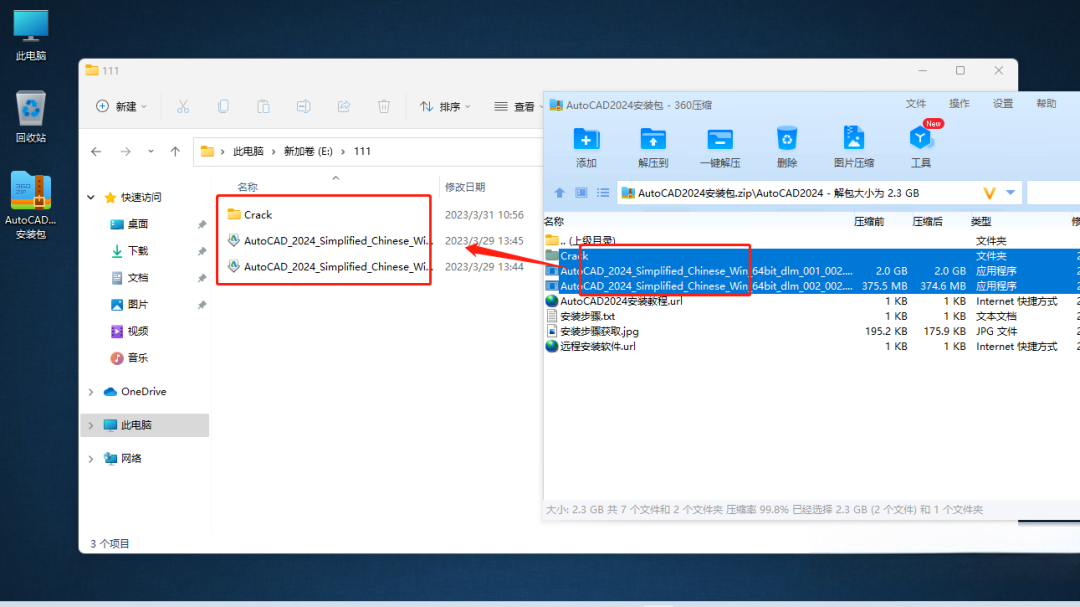
Task: Sort by 压缩前 column in 360压缩
Action: pyautogui.click(x=869, y=221)
